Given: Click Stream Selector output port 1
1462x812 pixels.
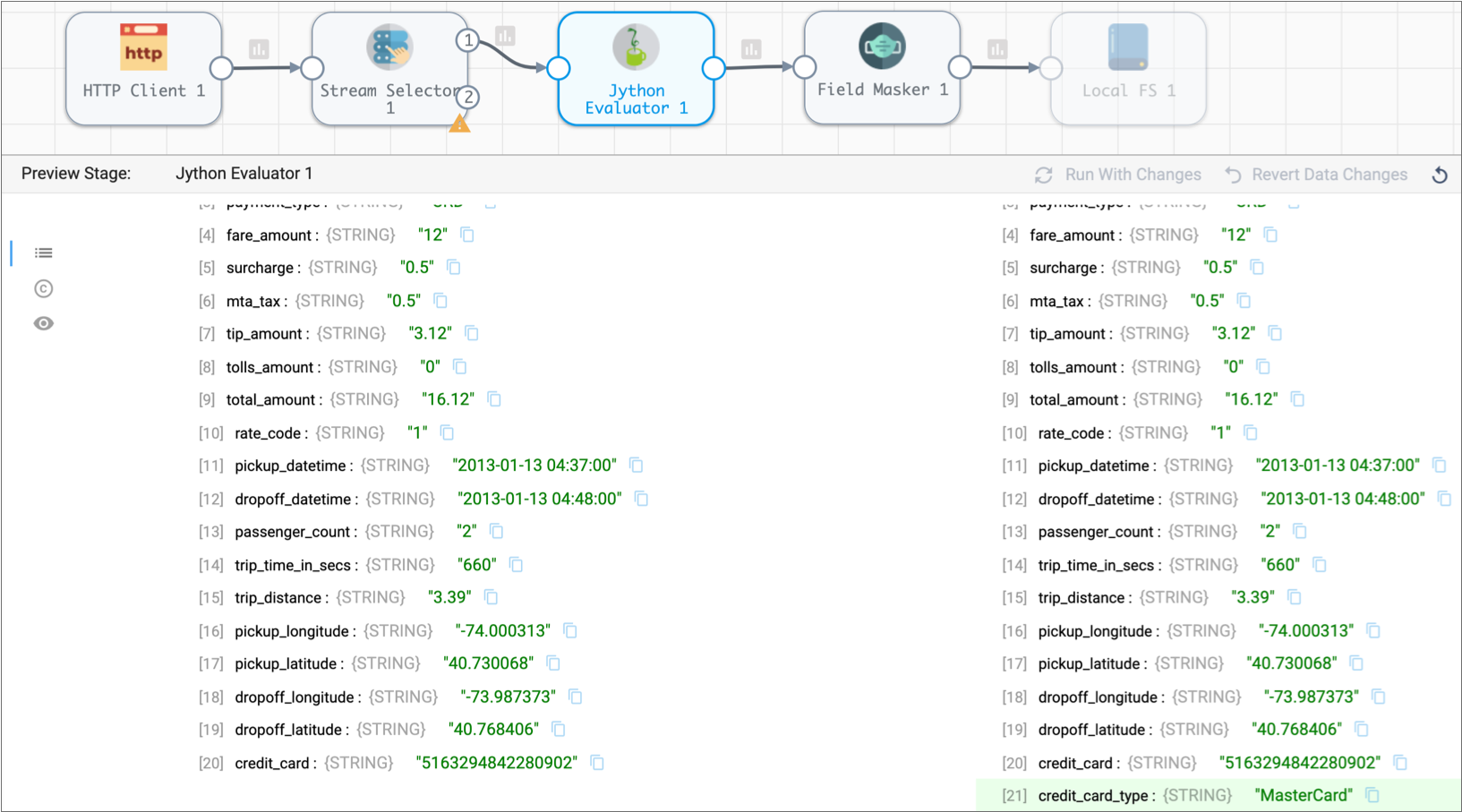Looking at the screenshot, I should coord(467,40).
